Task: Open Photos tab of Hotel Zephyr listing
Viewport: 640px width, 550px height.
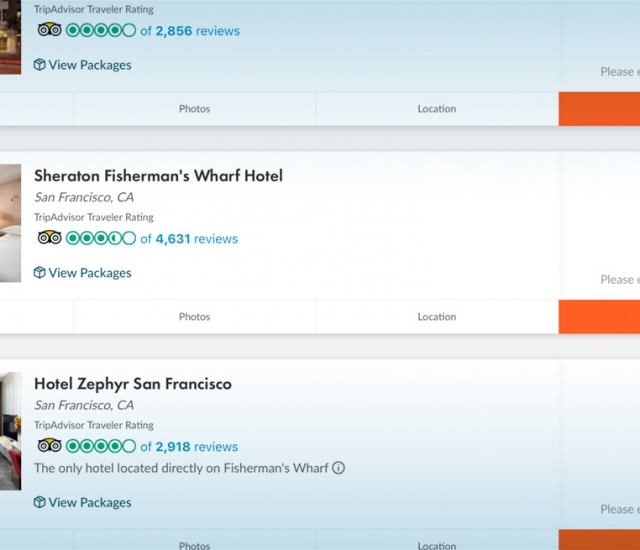Action: click(x=194, y=542)
